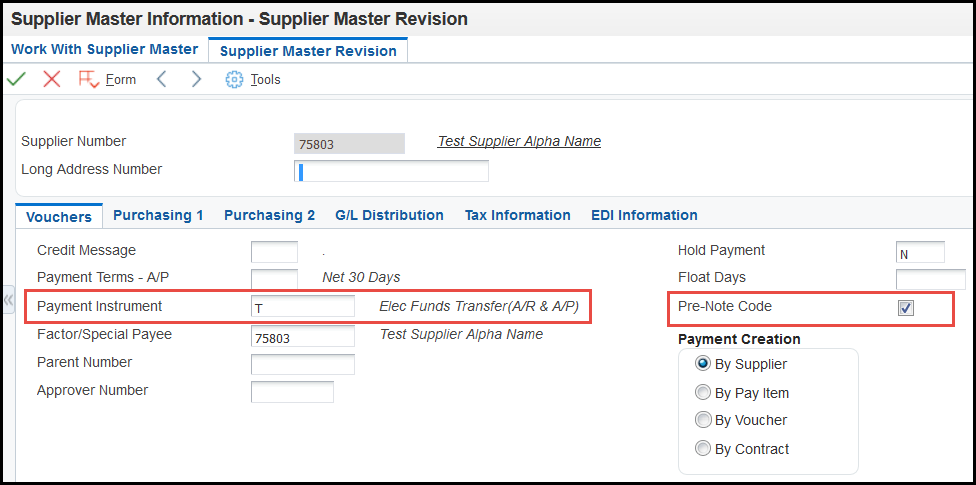976x485 pixels.
Task: Focus the Long Address Number field
Action: (x=391, y=171)
